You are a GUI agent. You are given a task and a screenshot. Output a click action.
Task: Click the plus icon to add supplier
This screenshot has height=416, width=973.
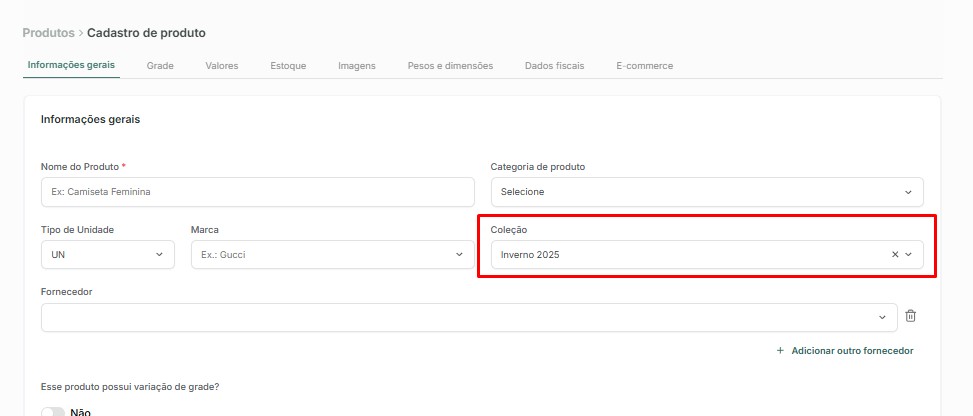pyautogui.click(x=780, y=351)
